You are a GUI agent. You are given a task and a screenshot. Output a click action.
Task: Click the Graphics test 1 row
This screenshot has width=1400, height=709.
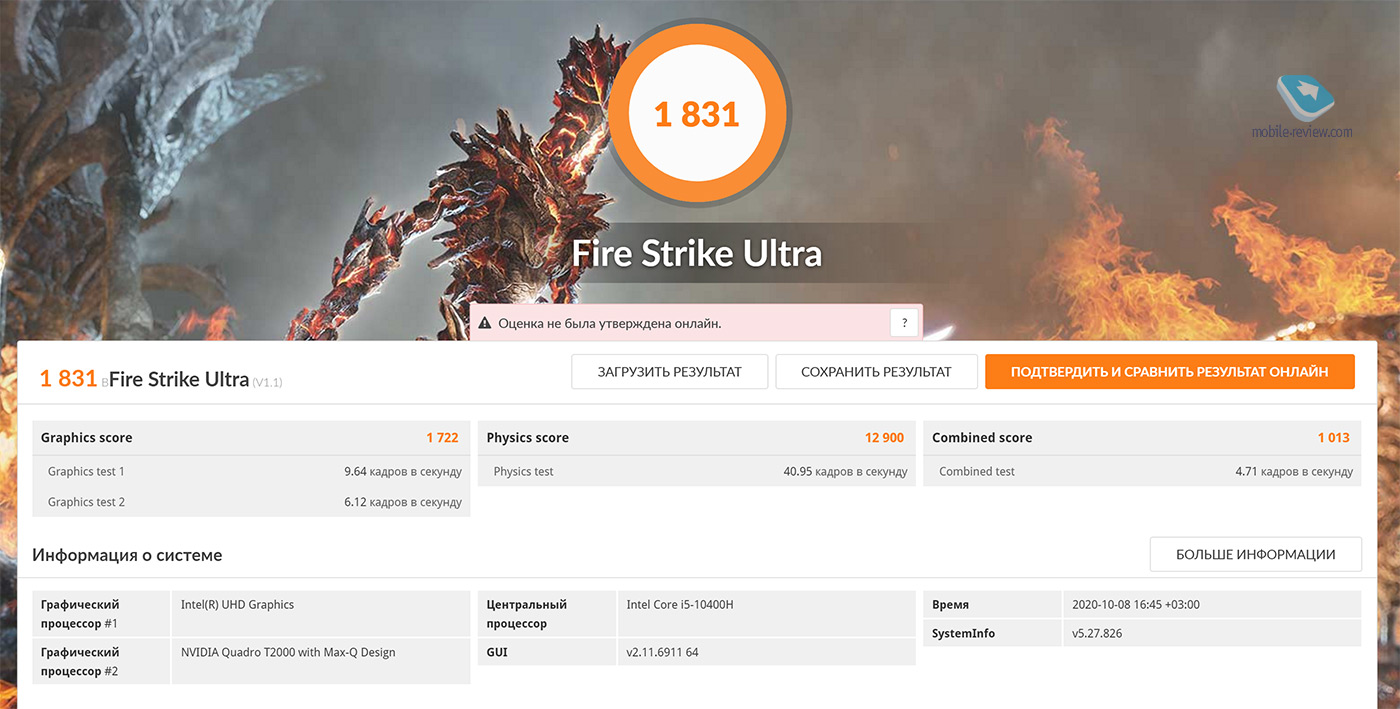[x=250, y=472]
